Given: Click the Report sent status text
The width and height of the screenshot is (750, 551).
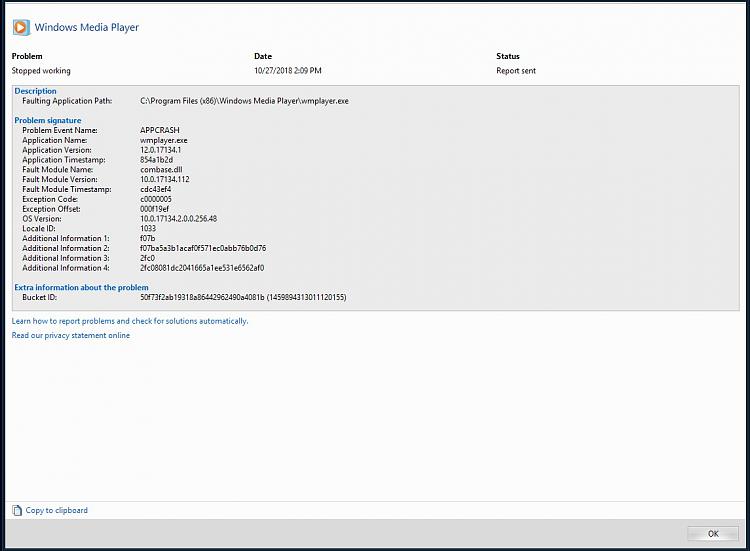Looking at the screenshot, I should point(516,71).
